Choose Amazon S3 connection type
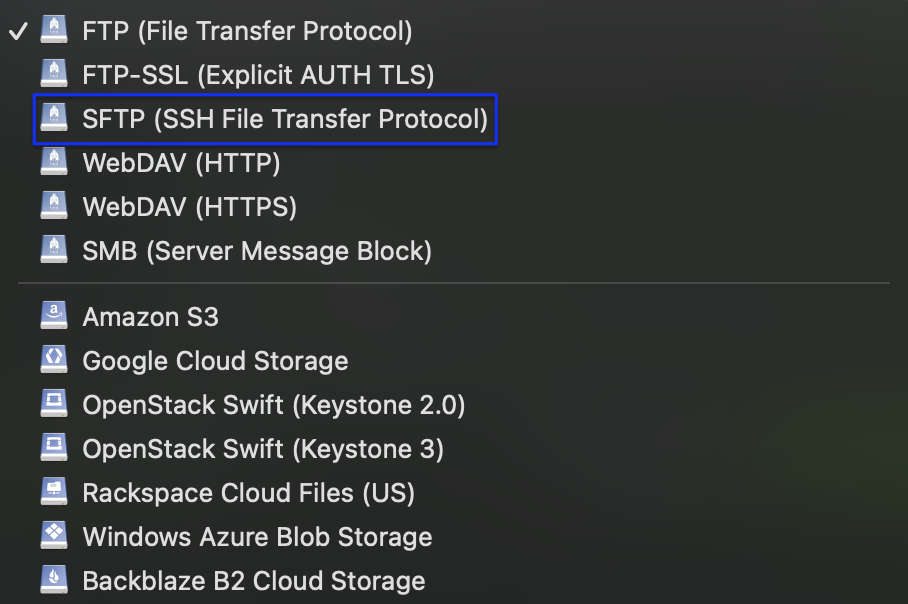Image resolution: width=908 pixels, height=604 pixels. coord(150,317)
